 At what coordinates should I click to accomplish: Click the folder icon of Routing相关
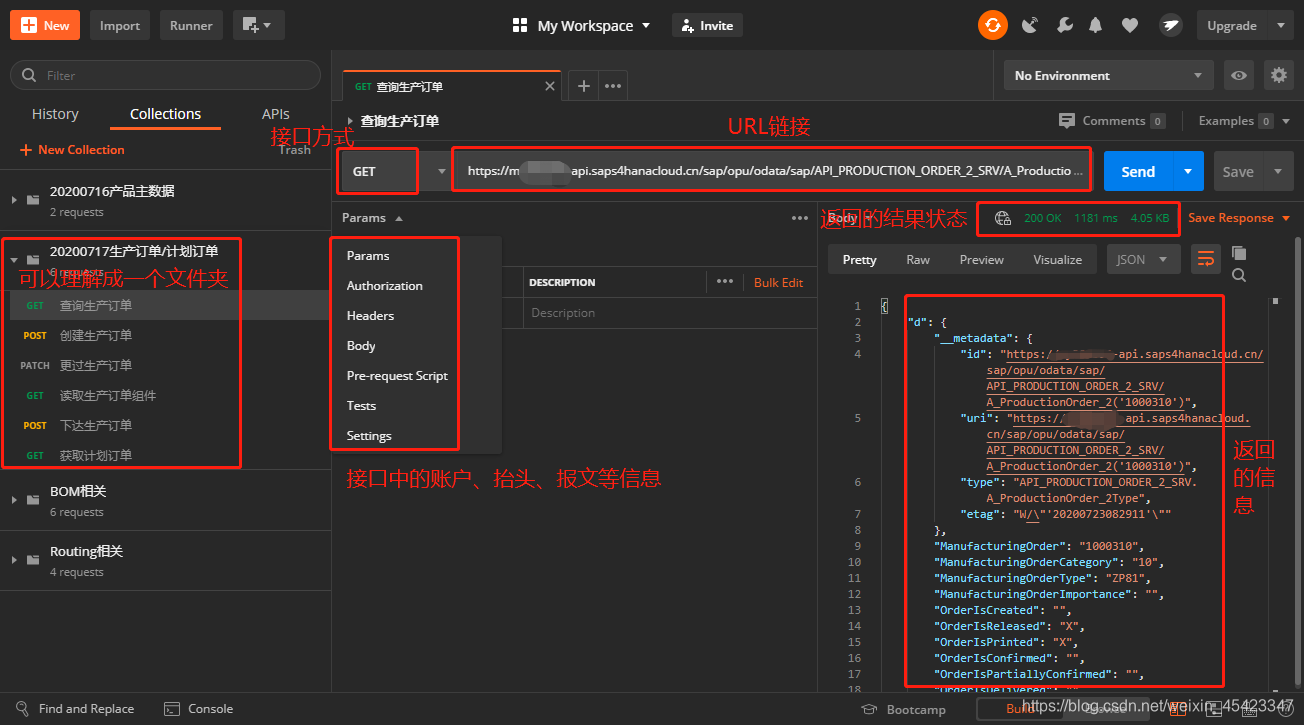coord(33,560)
